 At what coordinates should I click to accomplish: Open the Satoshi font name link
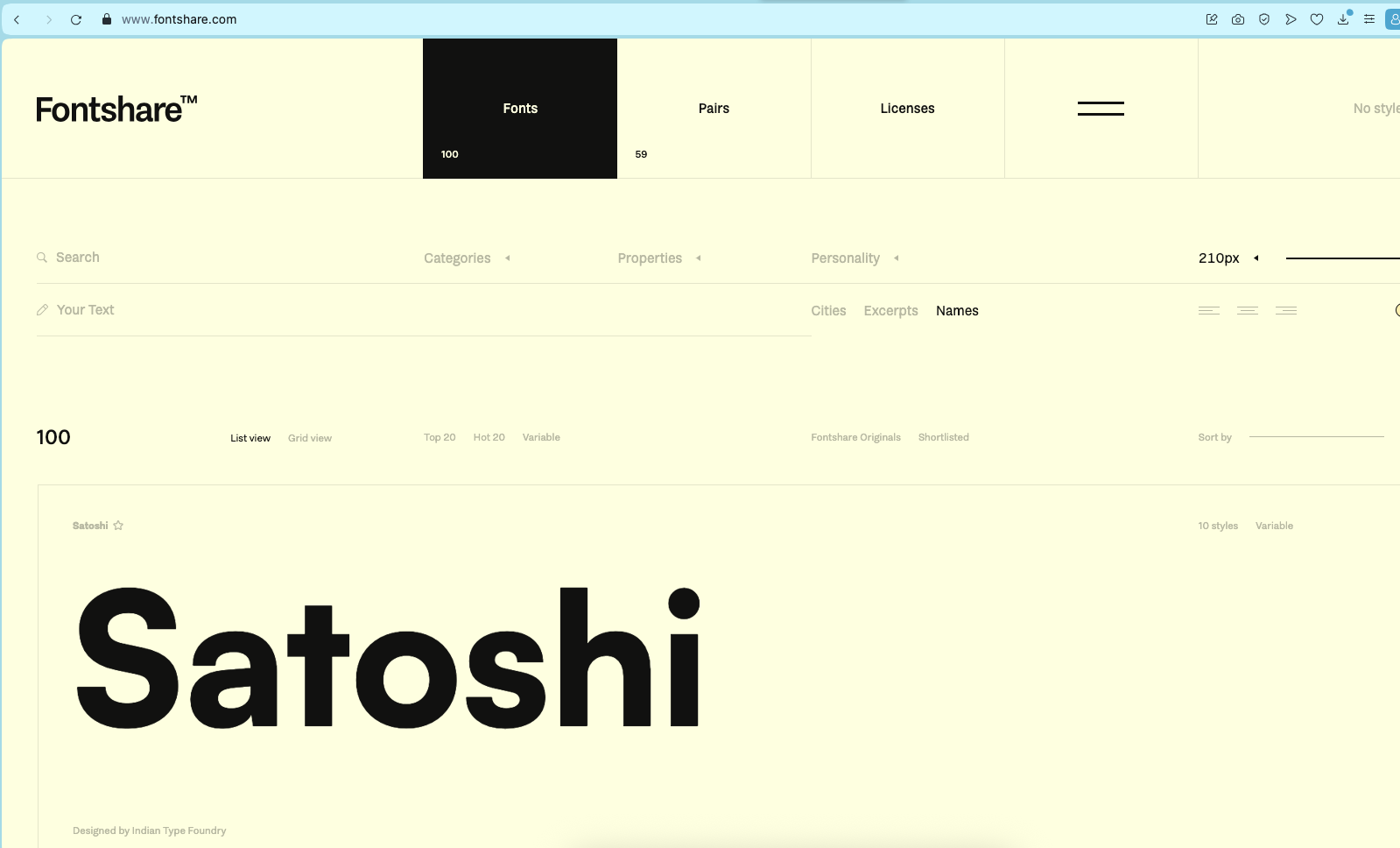(x=90, y=526)
